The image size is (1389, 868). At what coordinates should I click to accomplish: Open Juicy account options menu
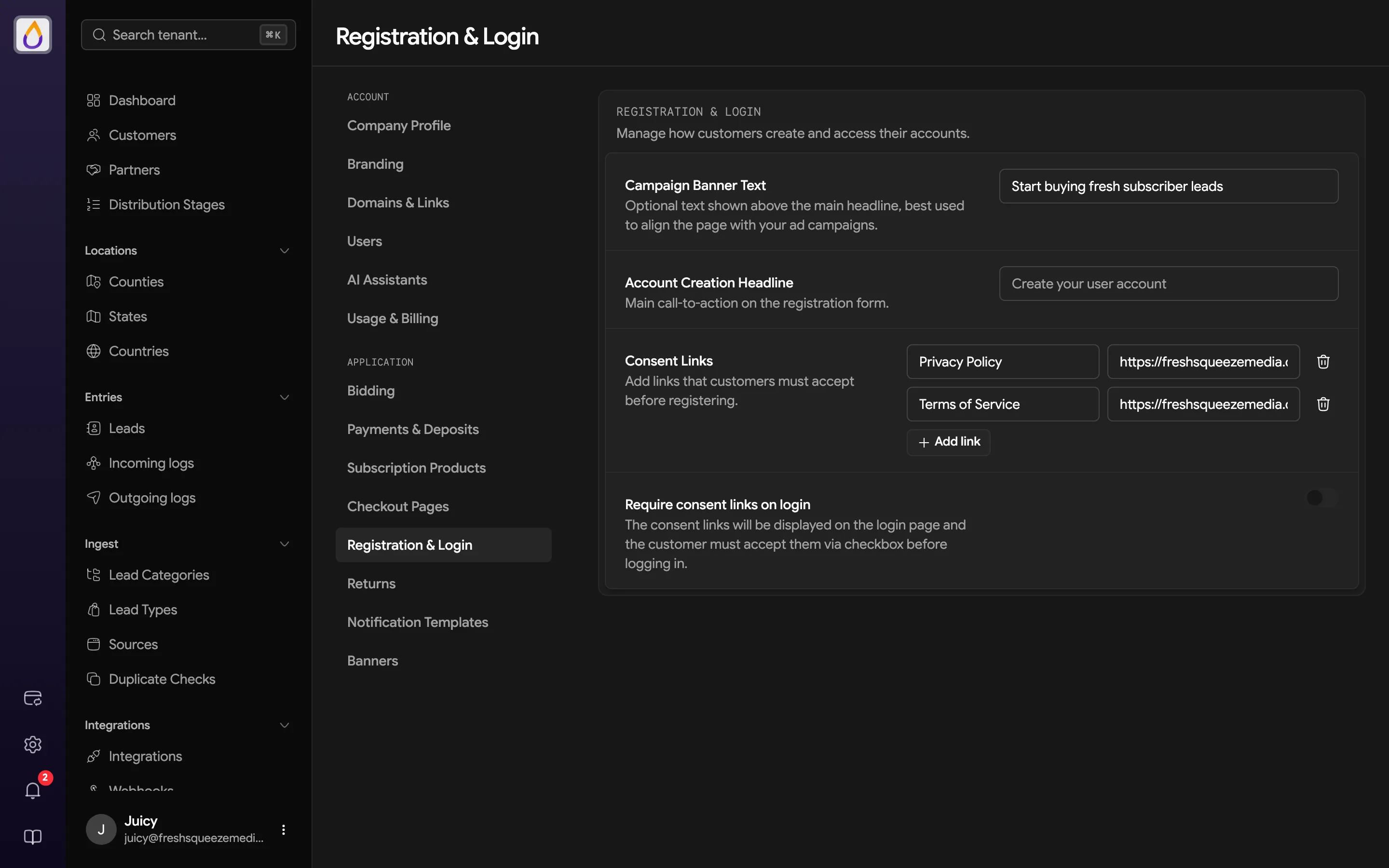coord(283,829)
